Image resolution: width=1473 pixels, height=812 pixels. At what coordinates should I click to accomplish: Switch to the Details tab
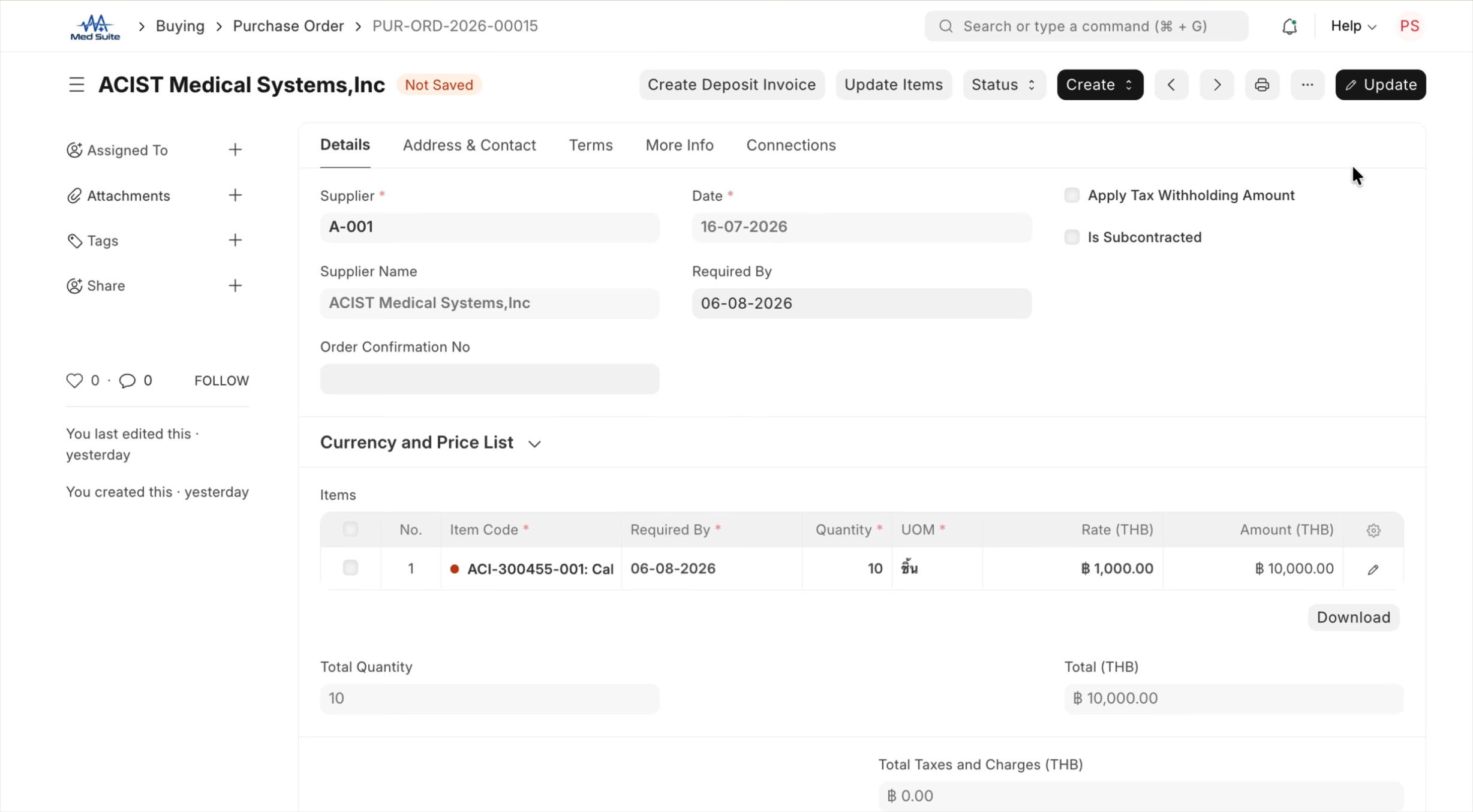pyautogui.click(x=345, y=145)
